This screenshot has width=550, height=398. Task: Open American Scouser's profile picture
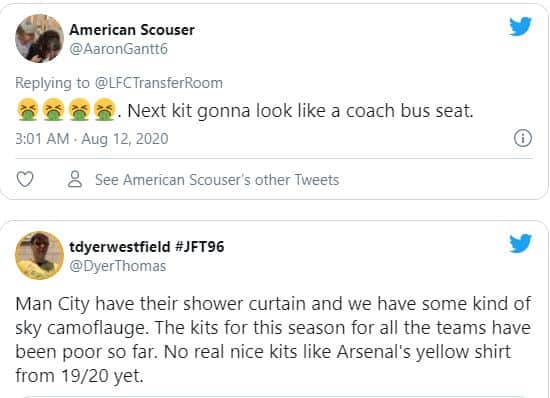39,39
